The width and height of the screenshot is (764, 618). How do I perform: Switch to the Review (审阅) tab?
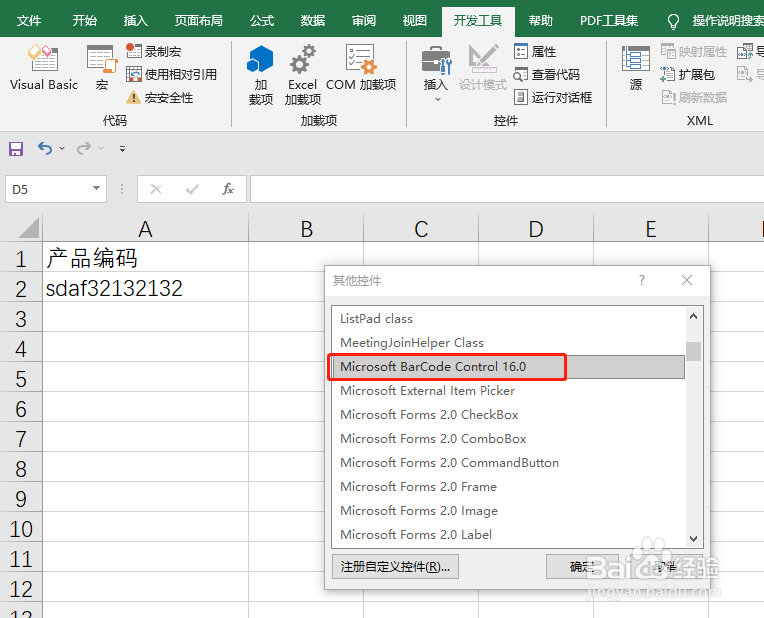[x=363, y=20]
